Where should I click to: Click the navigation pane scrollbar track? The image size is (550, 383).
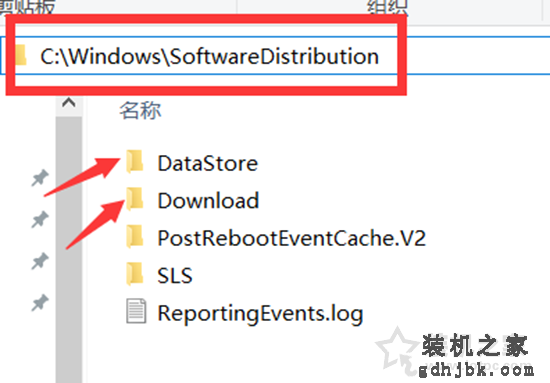pyautogui.click(x=69, y=250)
